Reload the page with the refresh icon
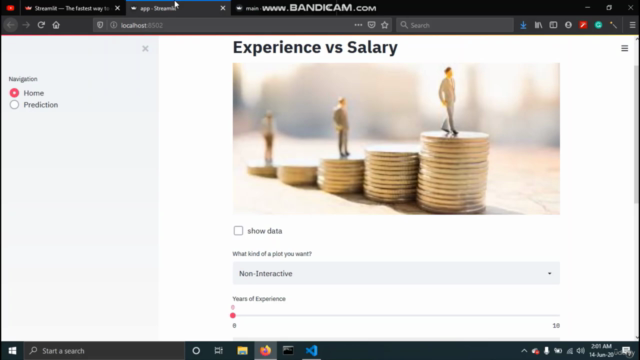Screen dimensions: 640x360 click(41, 25)
